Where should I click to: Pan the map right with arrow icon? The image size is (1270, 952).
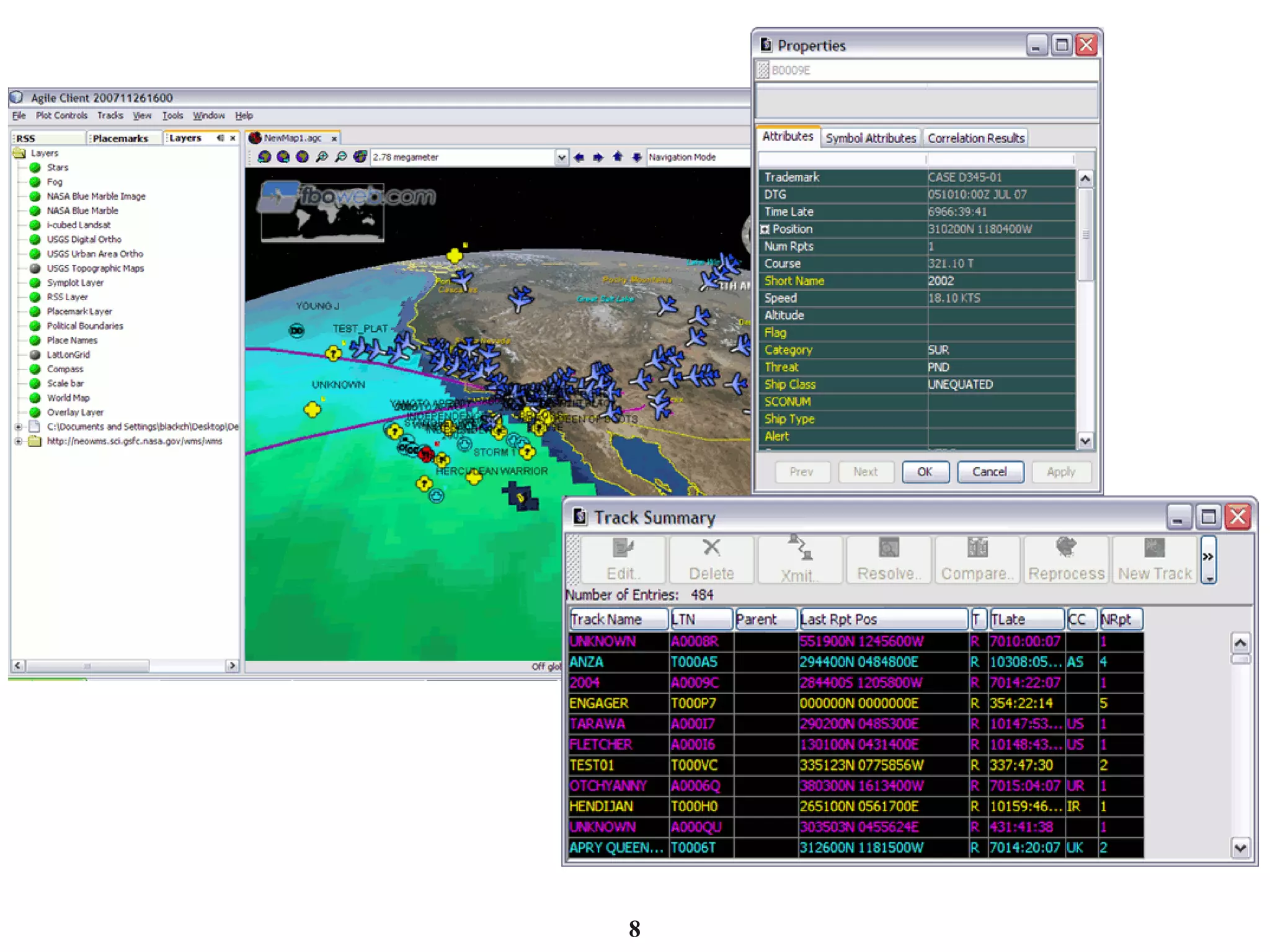[598, 158]
